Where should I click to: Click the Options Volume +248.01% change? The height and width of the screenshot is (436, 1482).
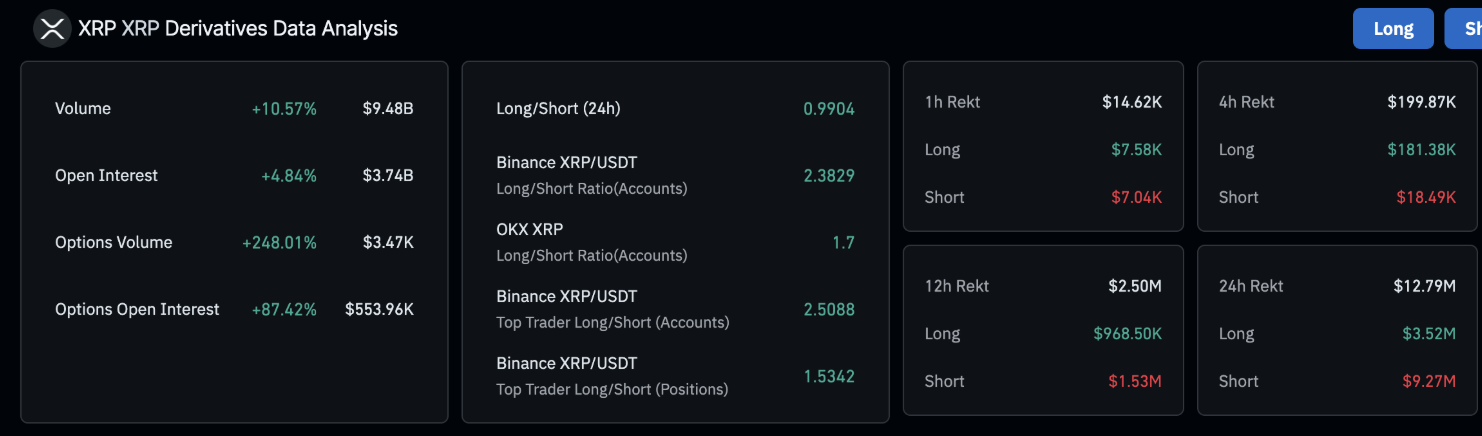pos(279,242)
